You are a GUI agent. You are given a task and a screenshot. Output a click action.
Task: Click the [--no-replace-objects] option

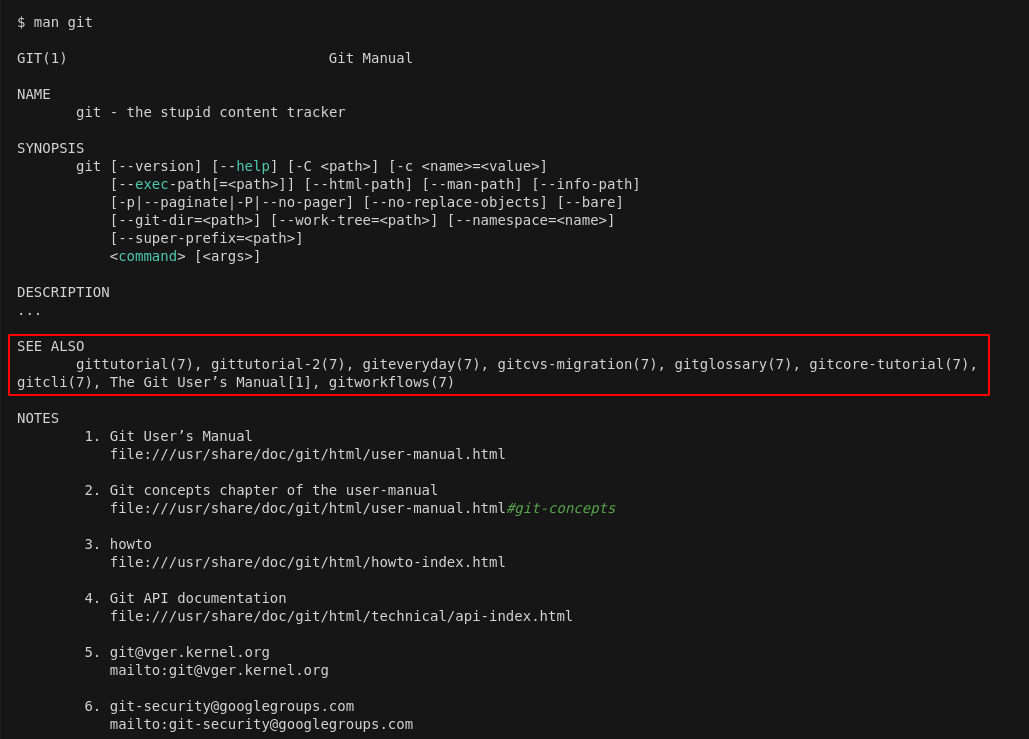pyautogui.click(x=455, y=202)
